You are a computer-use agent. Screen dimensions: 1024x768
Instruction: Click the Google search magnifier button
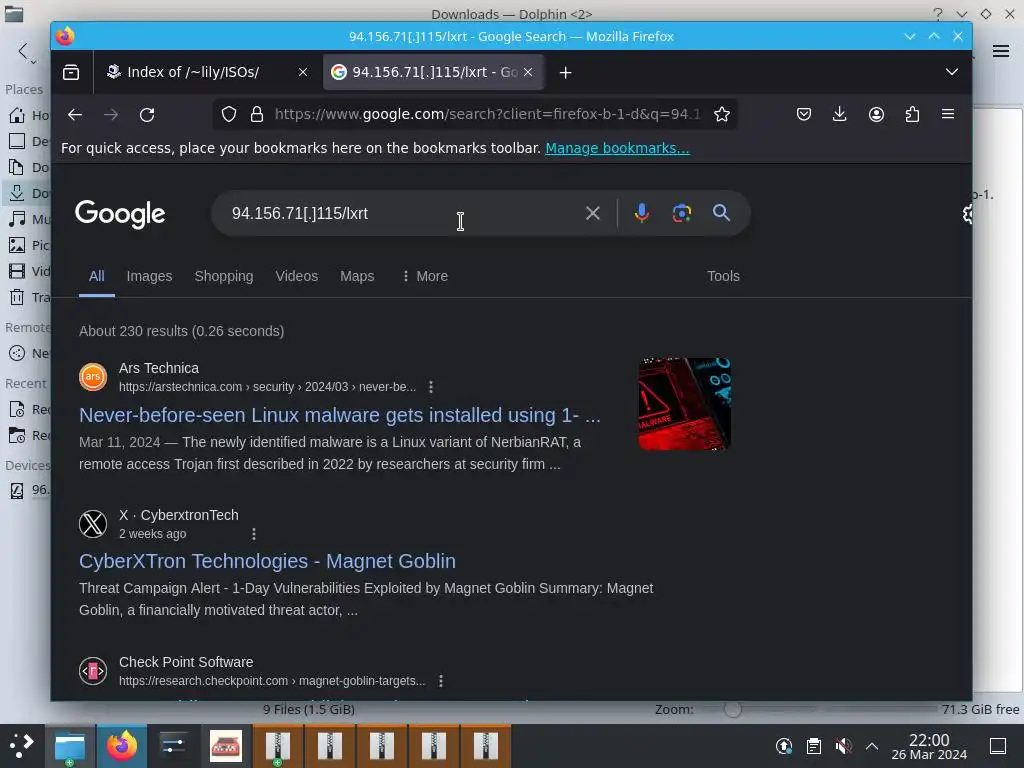coord(721,213)
